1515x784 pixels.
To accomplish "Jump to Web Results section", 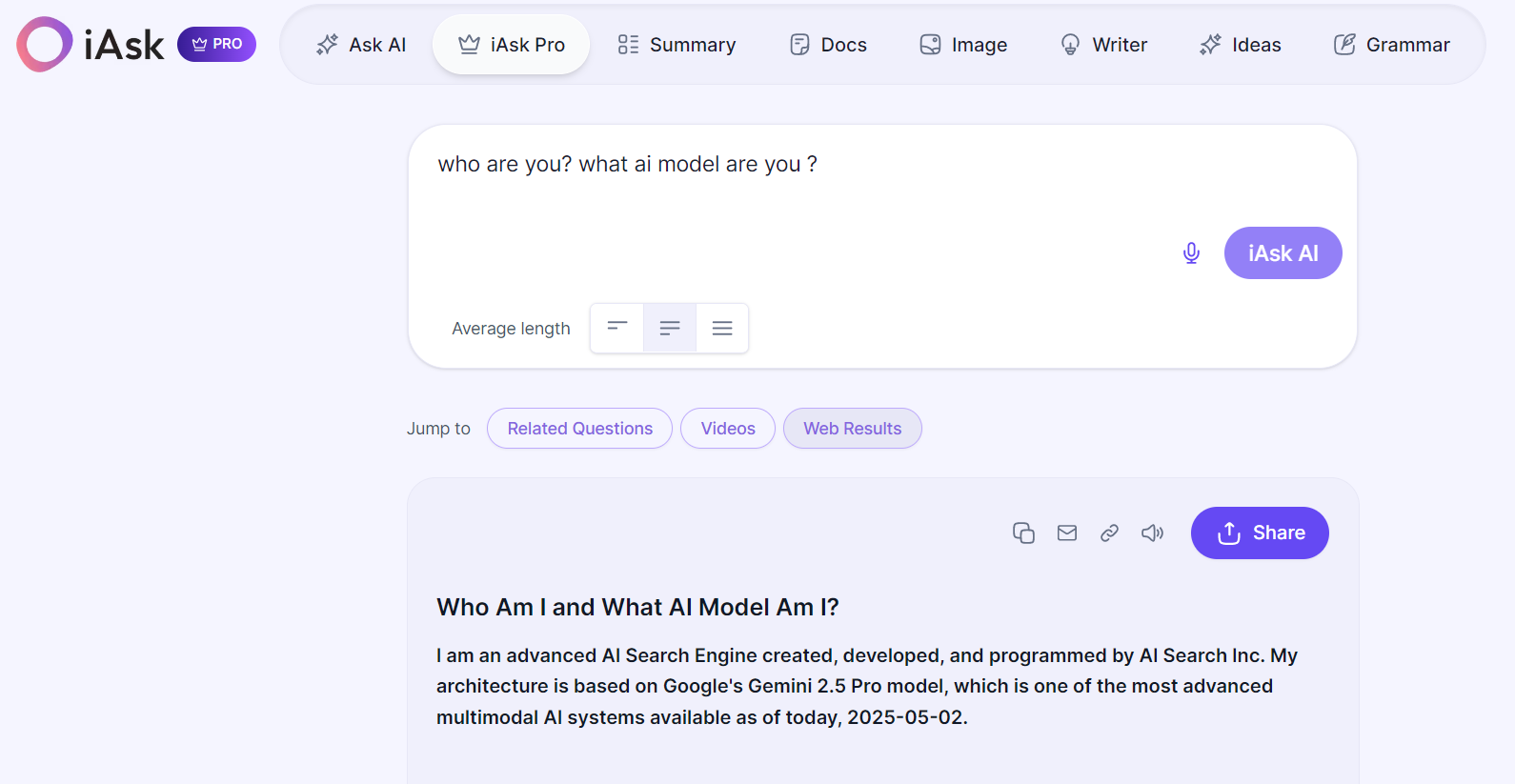I will point(852,429).
